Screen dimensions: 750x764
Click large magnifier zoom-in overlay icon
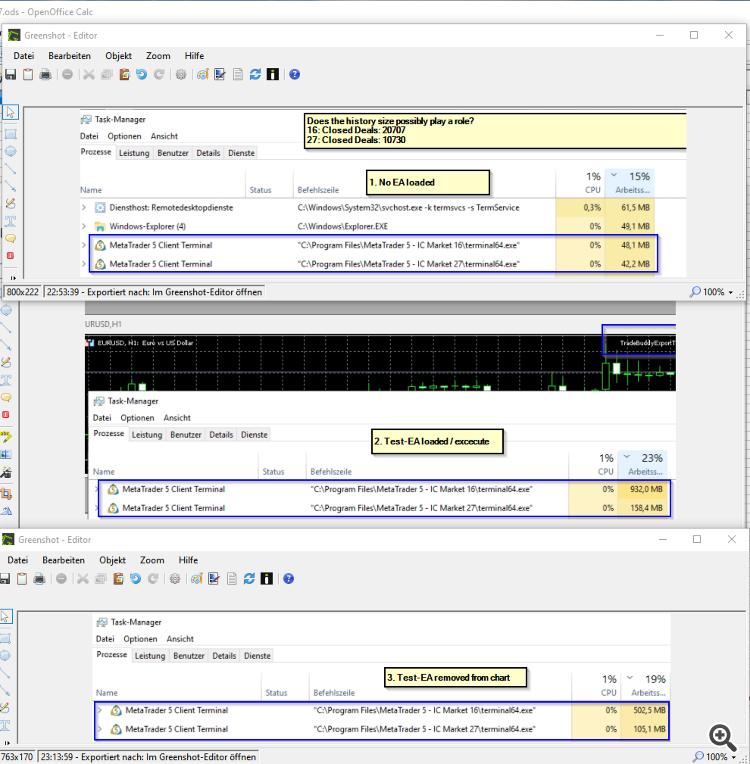coord(723,739)
